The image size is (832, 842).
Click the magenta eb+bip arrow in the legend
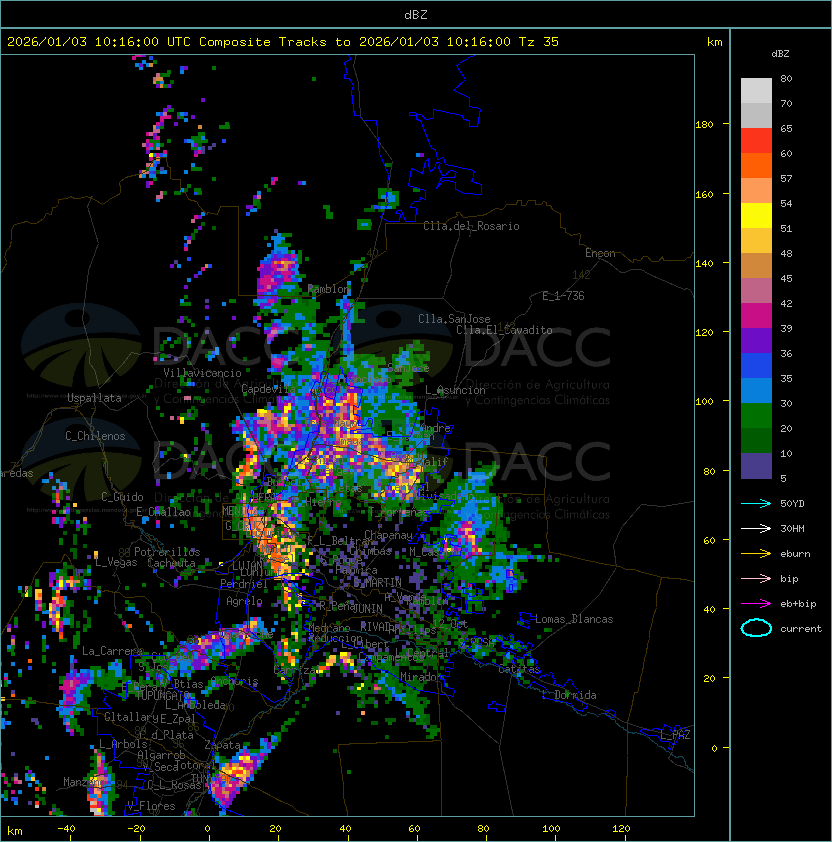(756, 604)
